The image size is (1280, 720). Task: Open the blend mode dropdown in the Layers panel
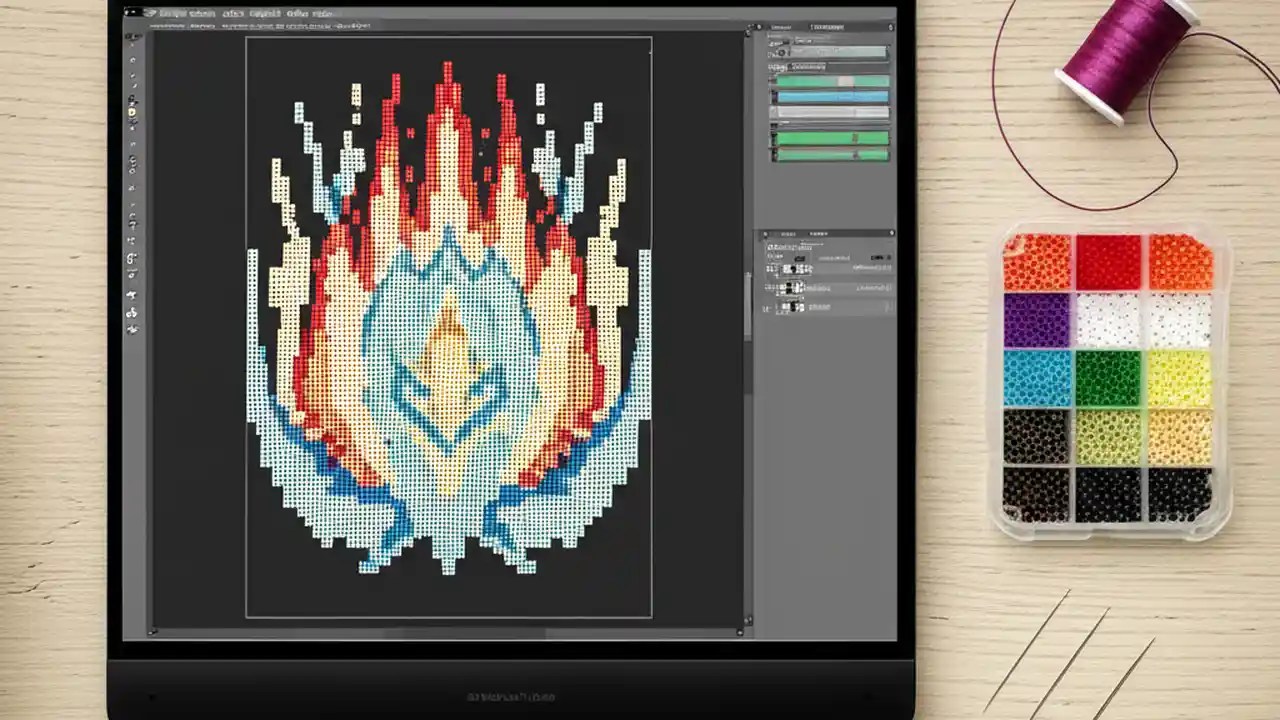[800, 259]
